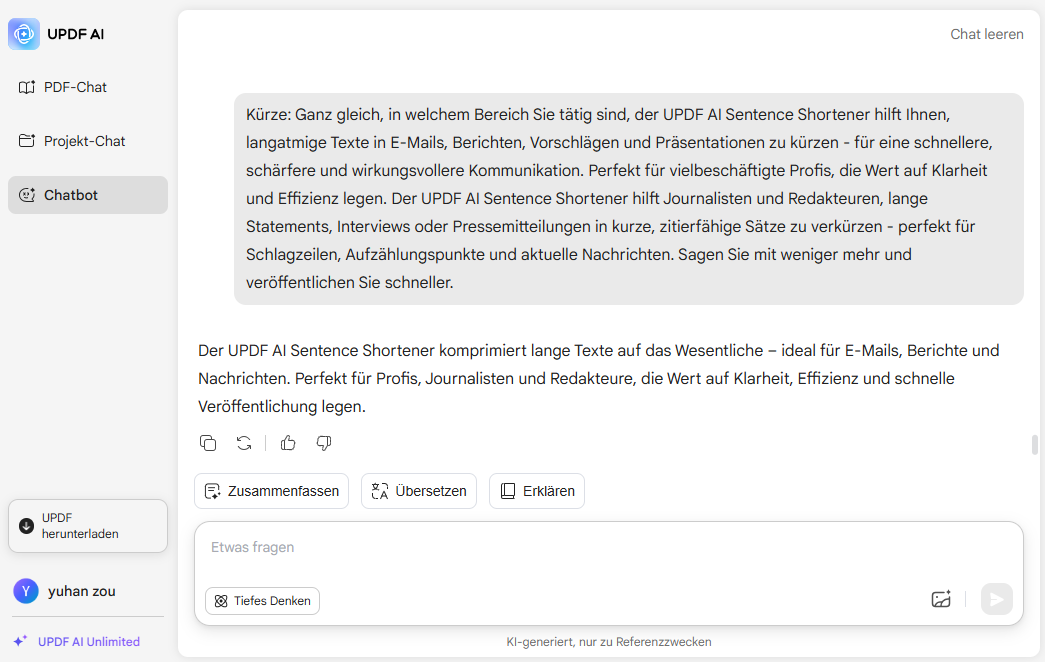Click the UPDF AI logo icon

click(24, 34)
